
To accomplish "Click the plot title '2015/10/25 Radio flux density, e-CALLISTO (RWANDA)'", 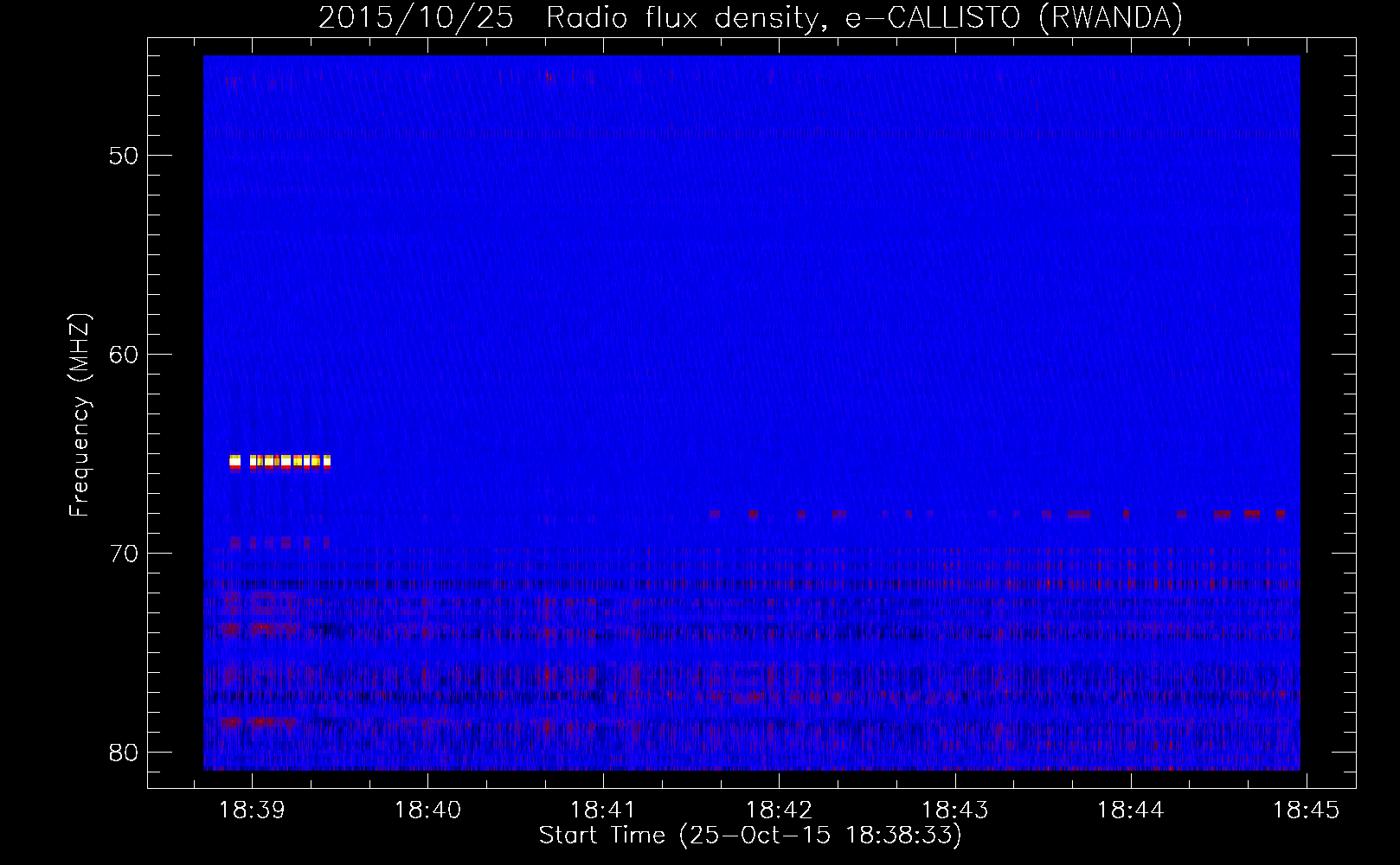I will pos(750,17).
